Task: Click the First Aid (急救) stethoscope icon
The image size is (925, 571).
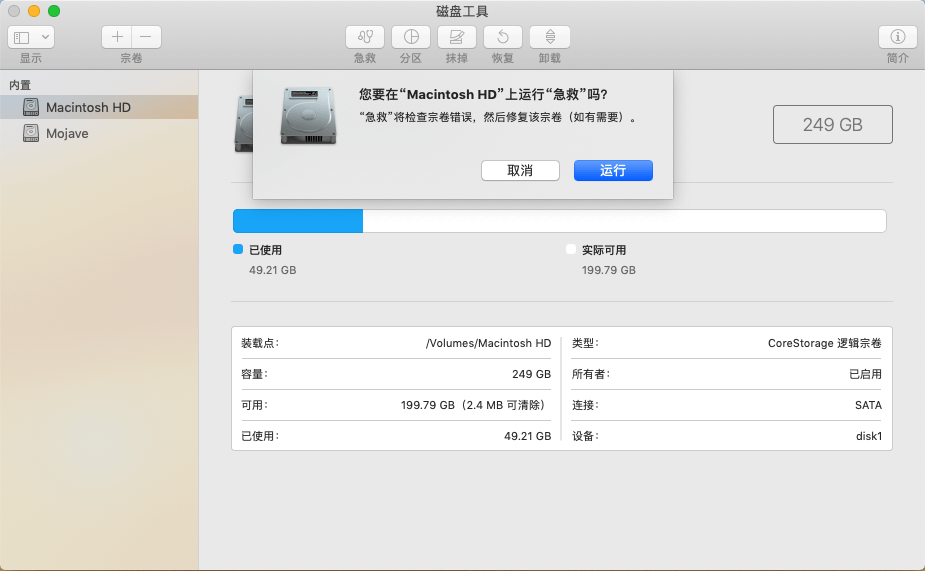Action: (x=365, y=37)
